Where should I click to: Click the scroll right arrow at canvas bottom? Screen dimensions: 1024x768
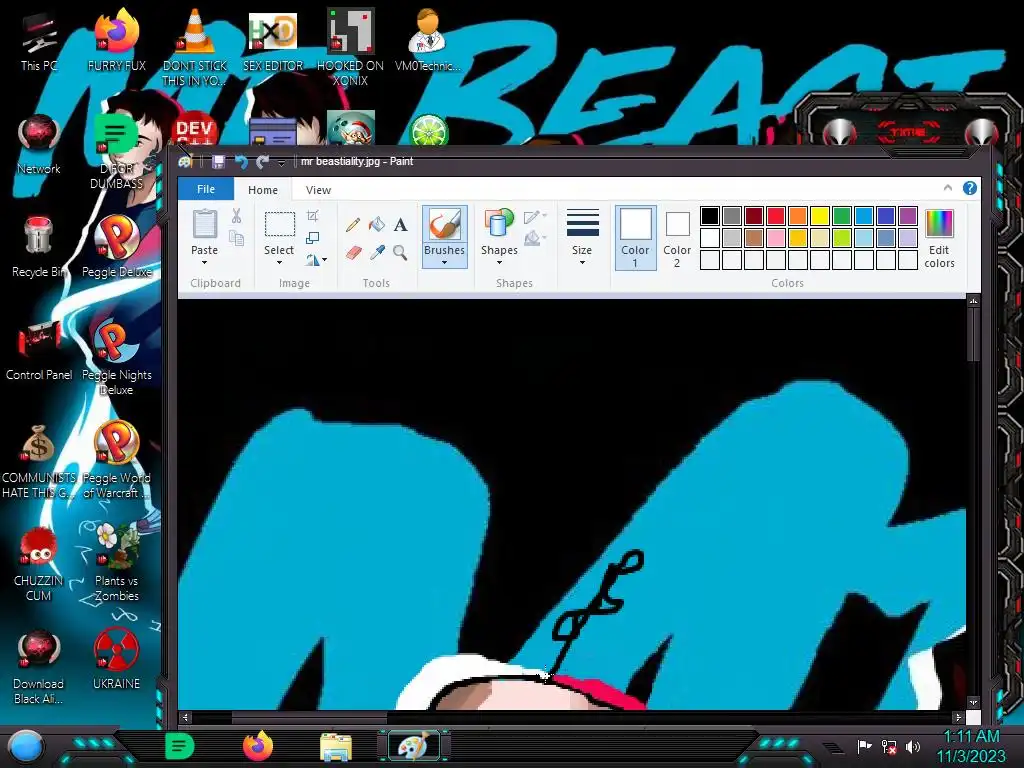(x=957, y=717)
